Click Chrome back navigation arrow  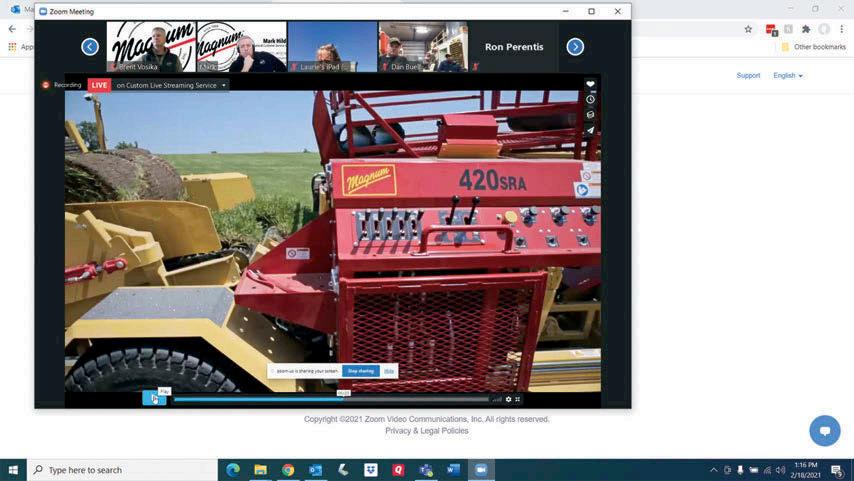click(12, 29)
